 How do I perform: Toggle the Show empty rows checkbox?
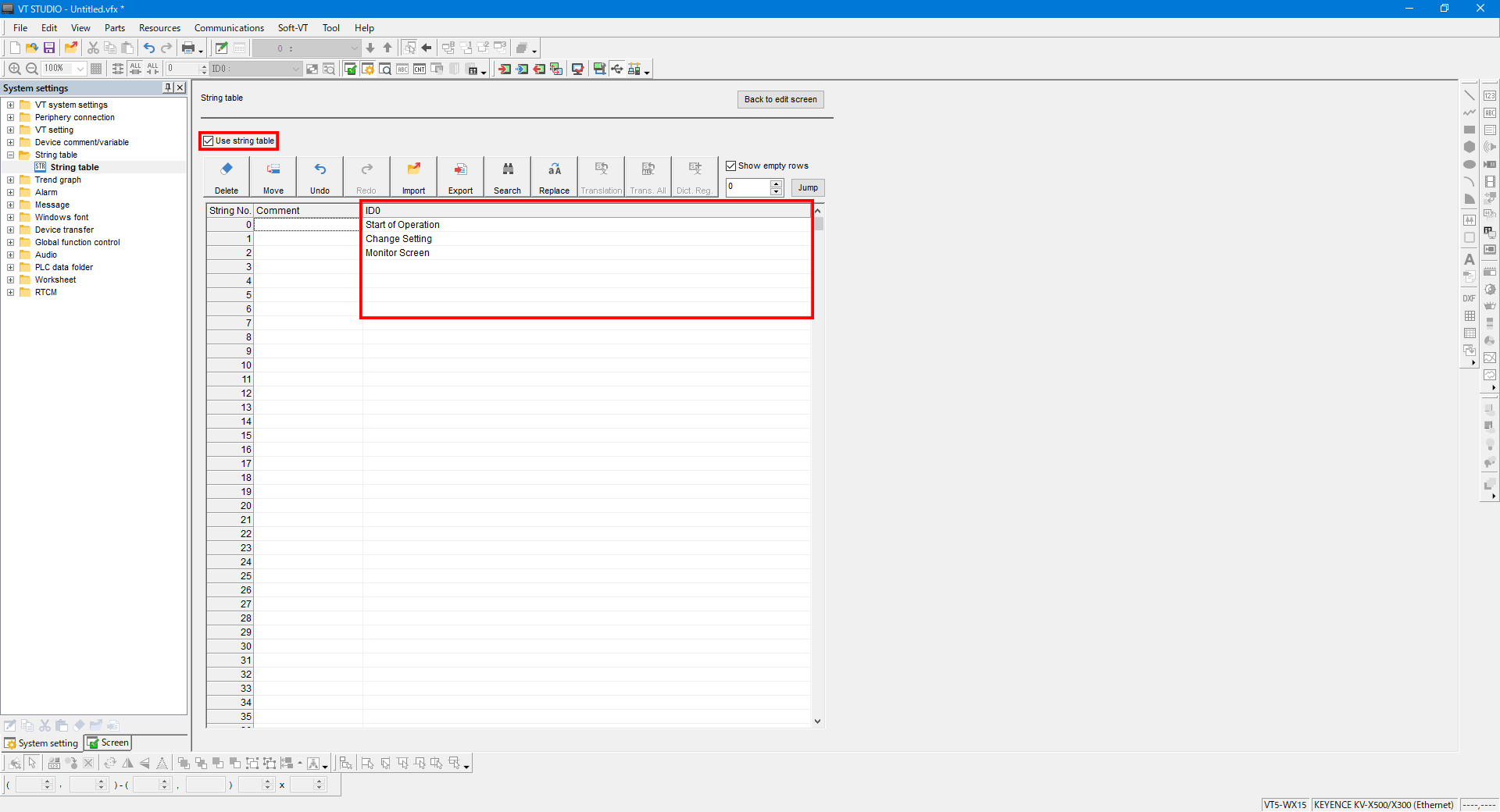pyautogui.click(x=731, y=166)
